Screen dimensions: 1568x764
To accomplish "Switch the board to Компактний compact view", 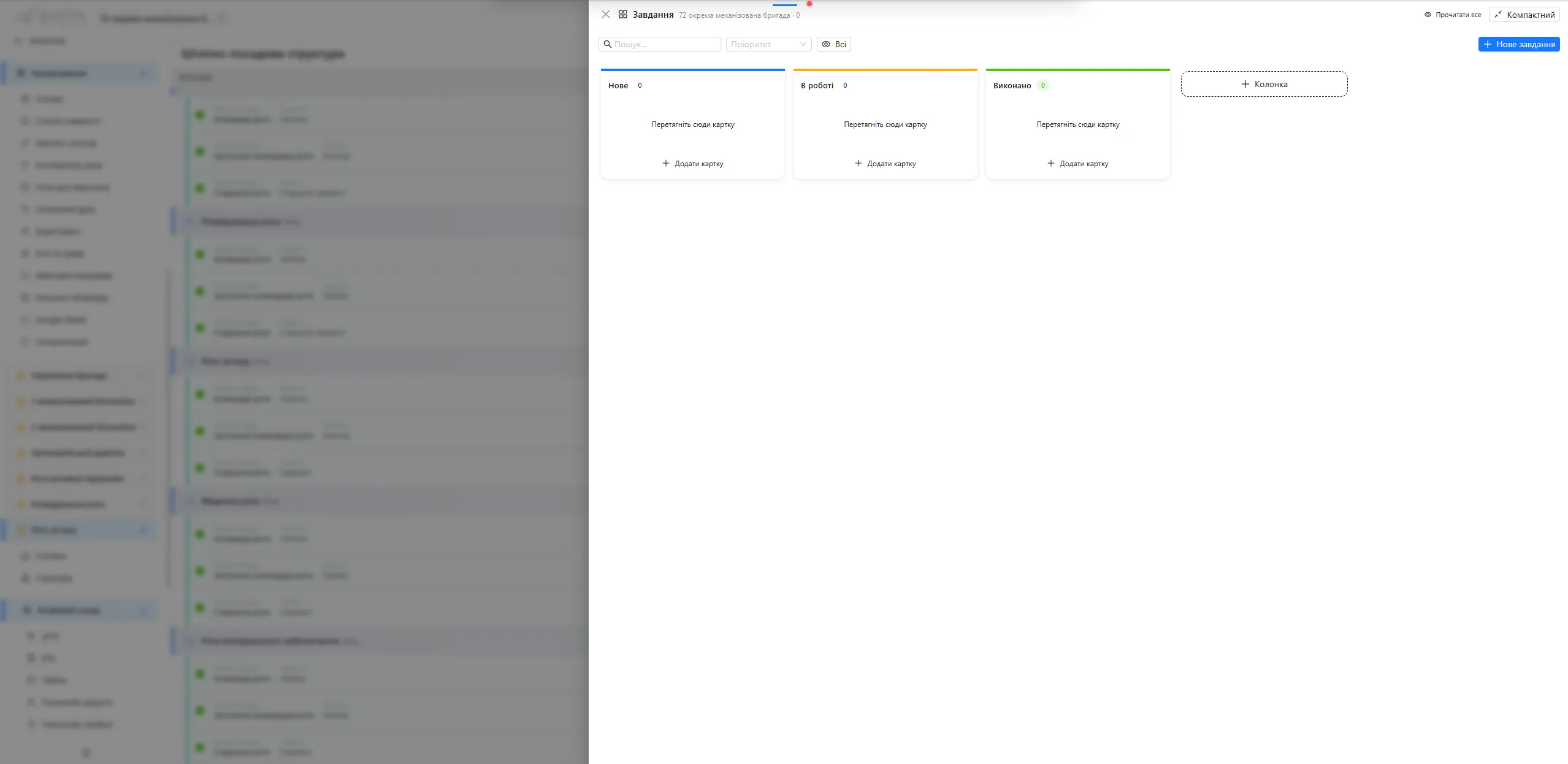I will 1523,14.
